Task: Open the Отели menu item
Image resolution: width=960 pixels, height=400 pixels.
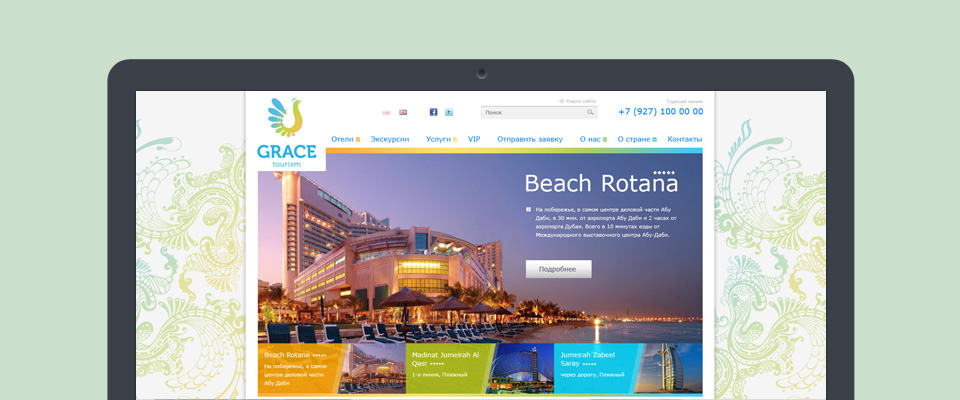Action: (342, 139)
